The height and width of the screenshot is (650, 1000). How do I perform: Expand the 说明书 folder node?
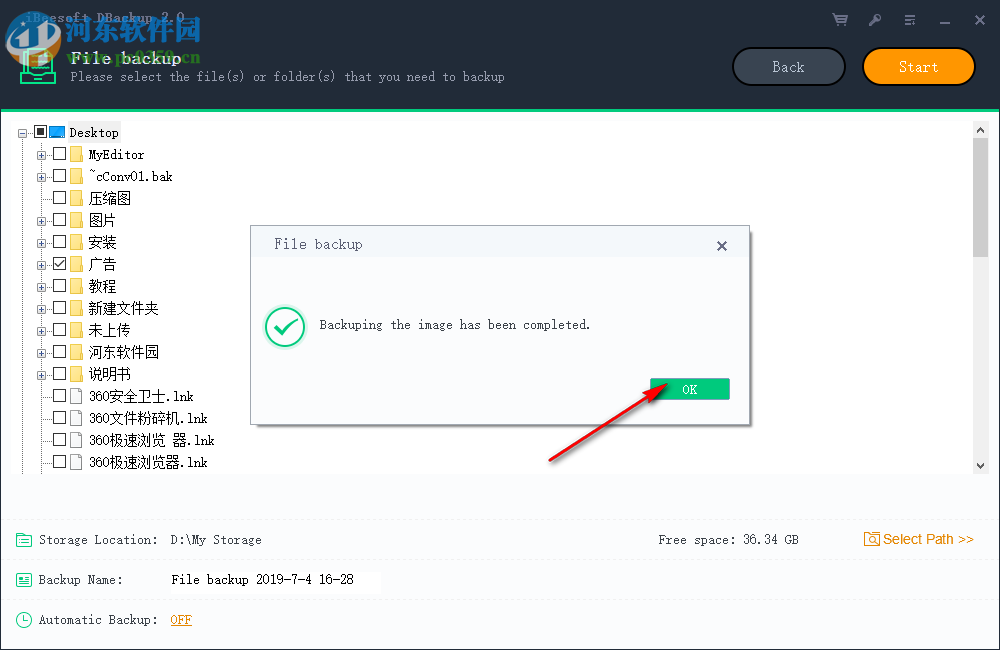tap(40, 373)
